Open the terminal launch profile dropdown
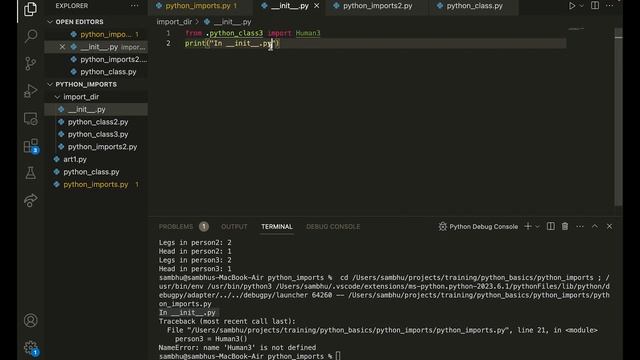The width and height of the screenshot is (640, 360). (x=538, y=227)
